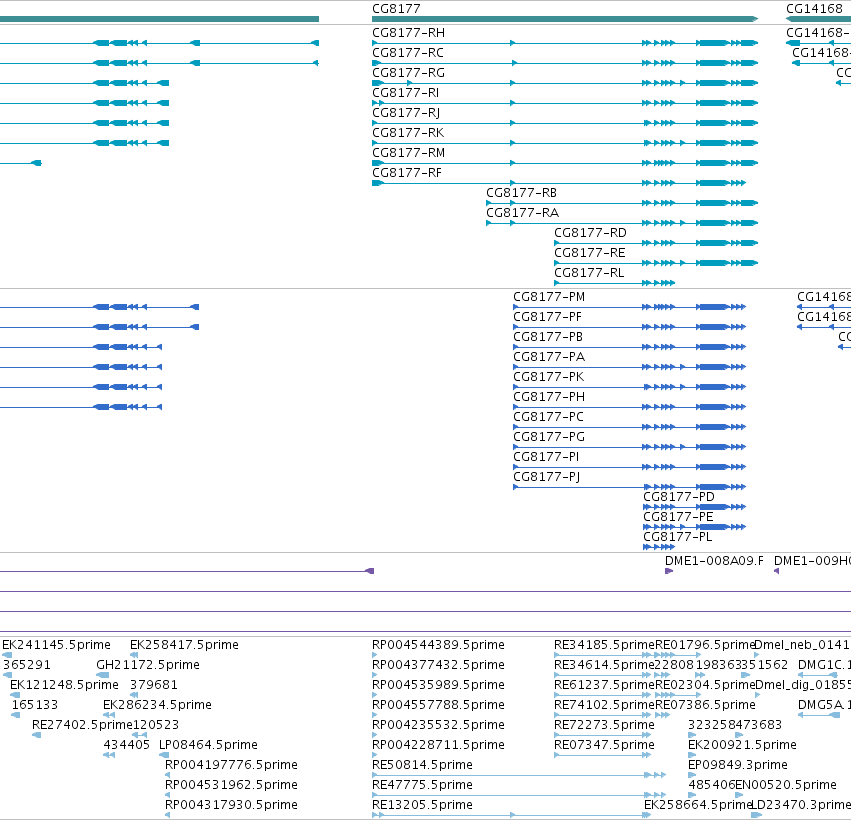Select transcript CG8177-RG
This screenshot has width=851, height=820.
pos(409,73)
